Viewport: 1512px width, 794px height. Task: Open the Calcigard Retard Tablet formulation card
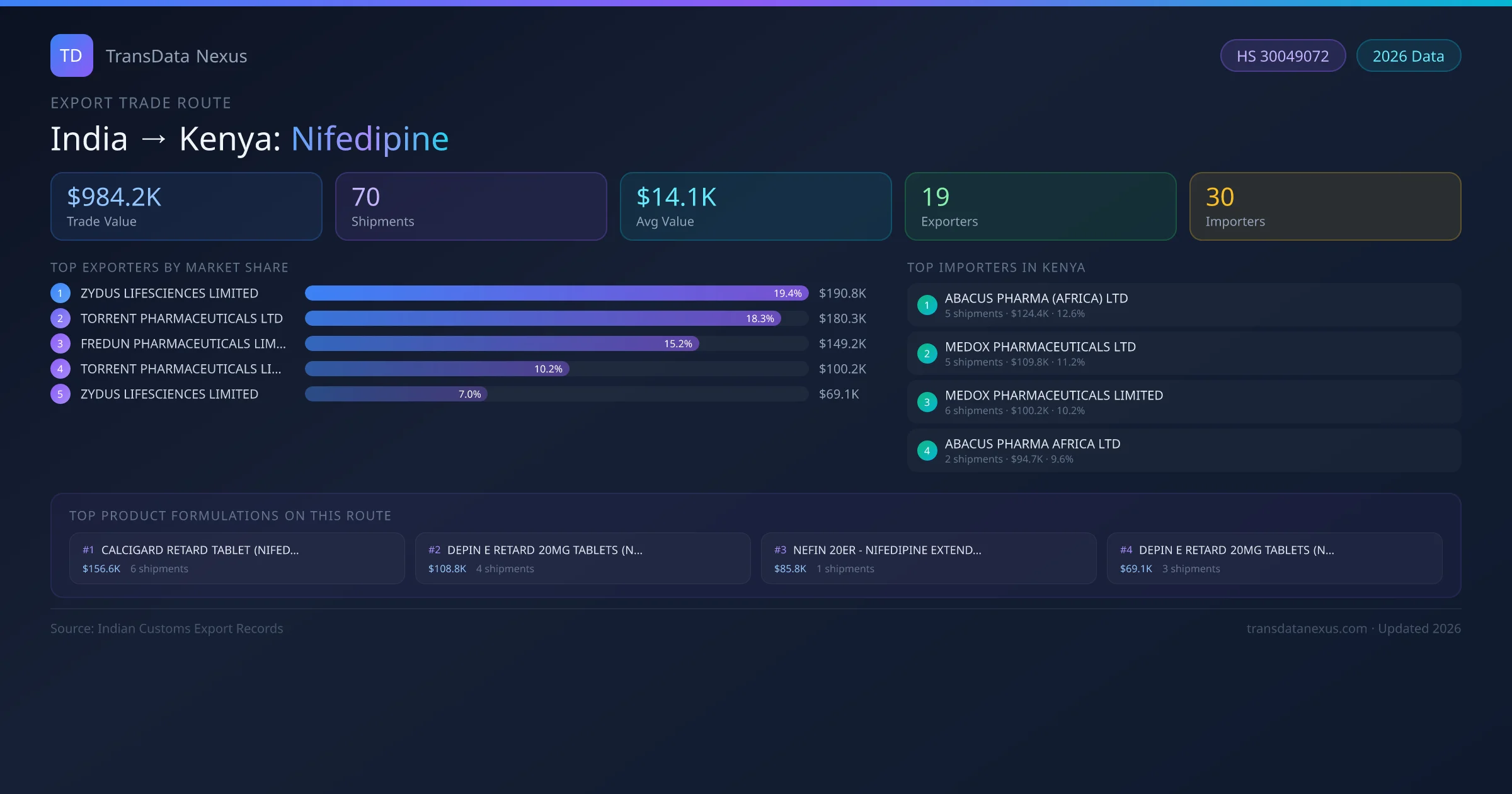coord(237,558)
